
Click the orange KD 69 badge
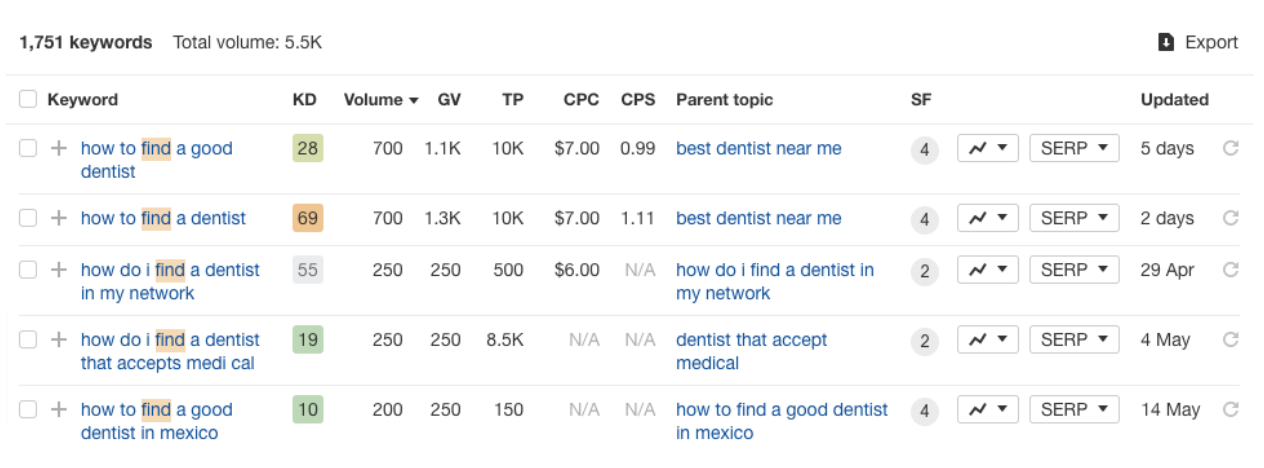coord(308,218)
